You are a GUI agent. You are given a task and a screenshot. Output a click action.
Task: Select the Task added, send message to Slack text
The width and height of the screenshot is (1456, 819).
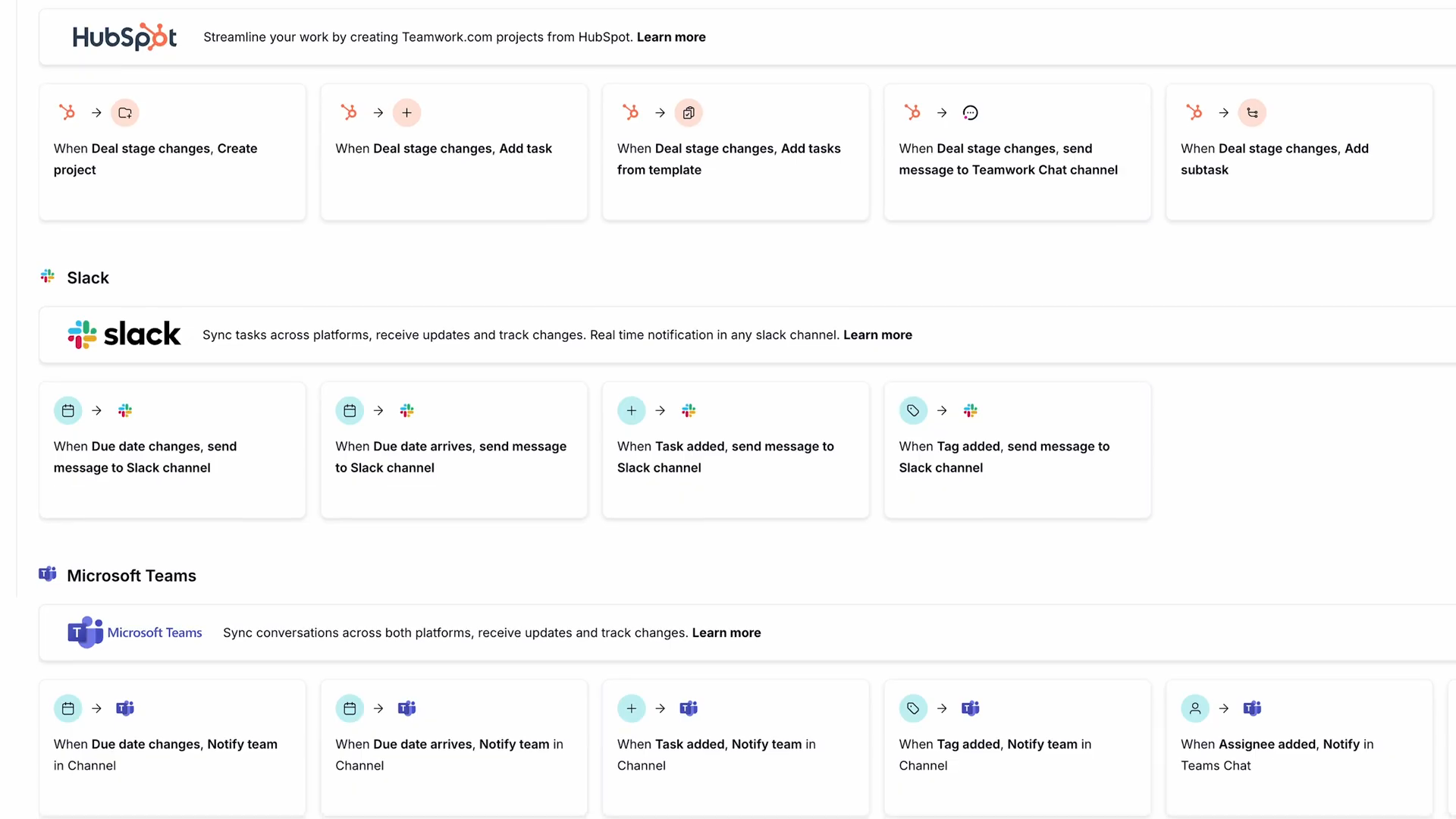click(x=726, y=457)
